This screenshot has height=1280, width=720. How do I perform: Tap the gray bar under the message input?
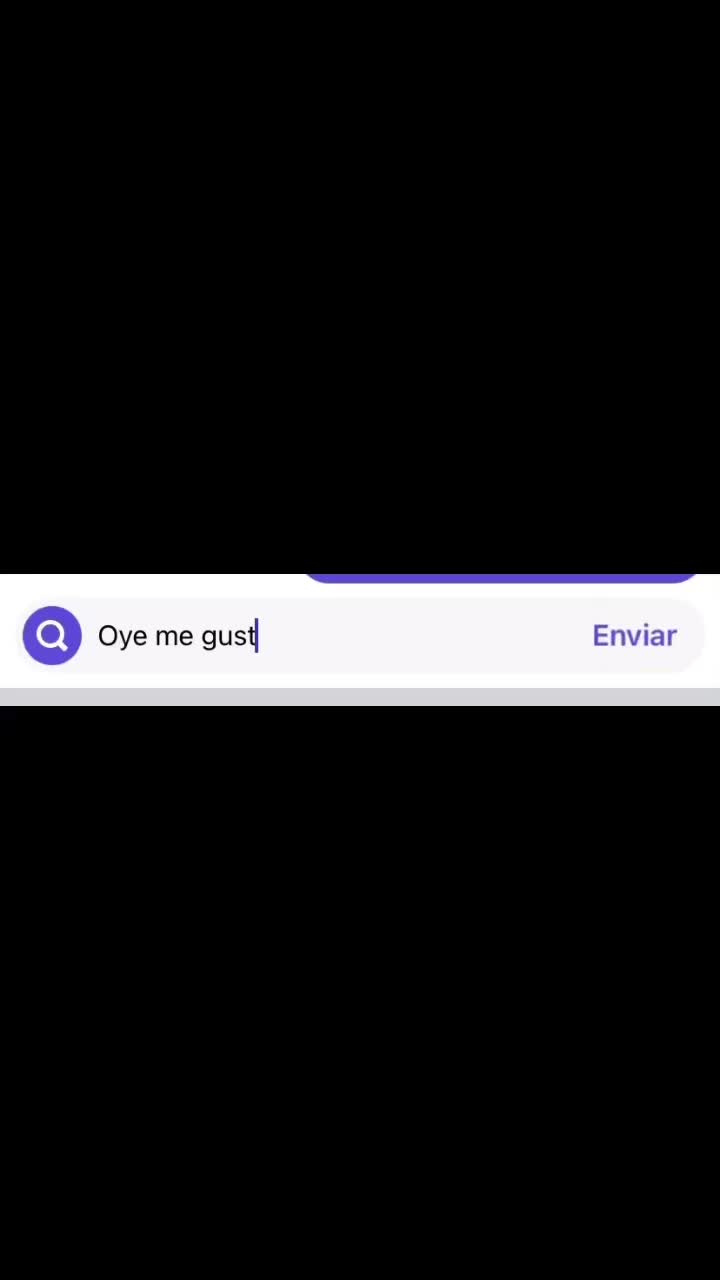pyautogui.click(x=360, y=697)
